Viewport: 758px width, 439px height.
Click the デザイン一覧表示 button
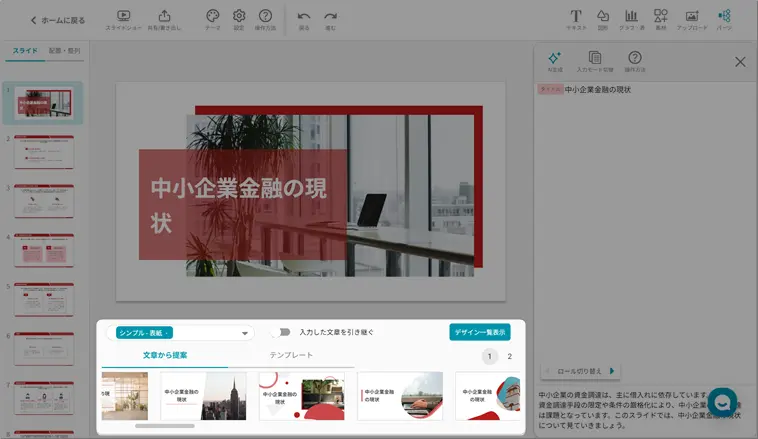point(480,332)
